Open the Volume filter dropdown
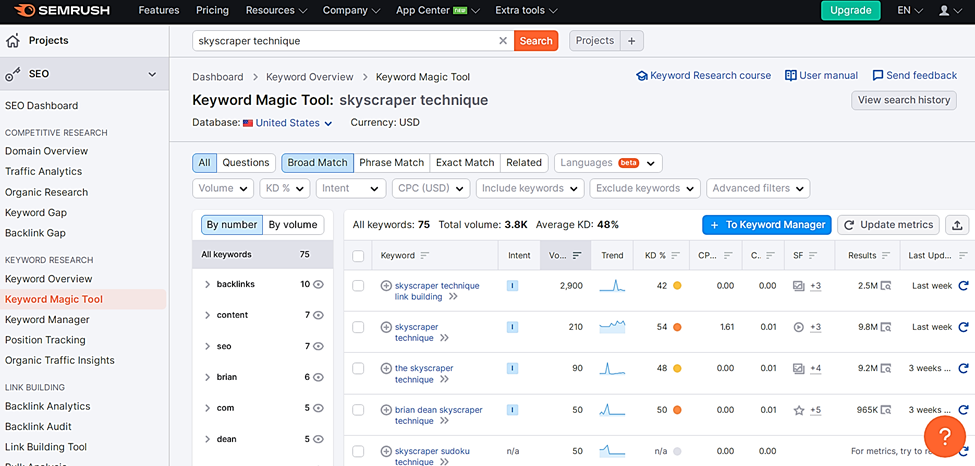975x466 pixels. (x=223, y=189)
